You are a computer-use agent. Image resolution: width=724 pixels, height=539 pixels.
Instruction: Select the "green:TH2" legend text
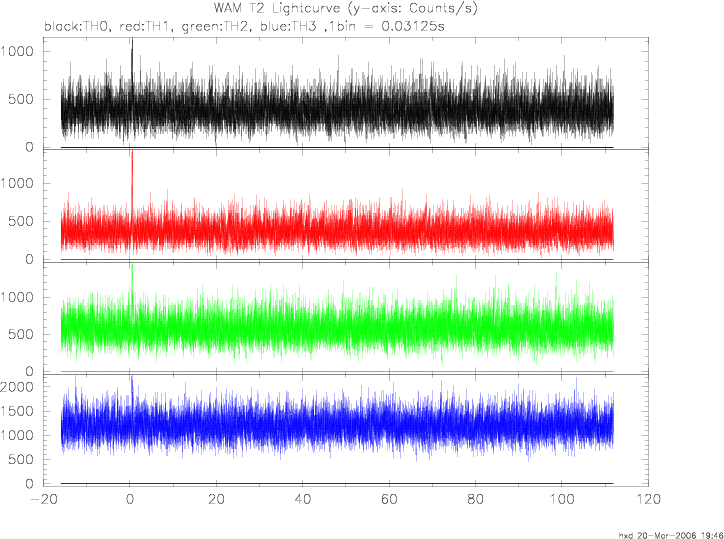click(215, 27)
